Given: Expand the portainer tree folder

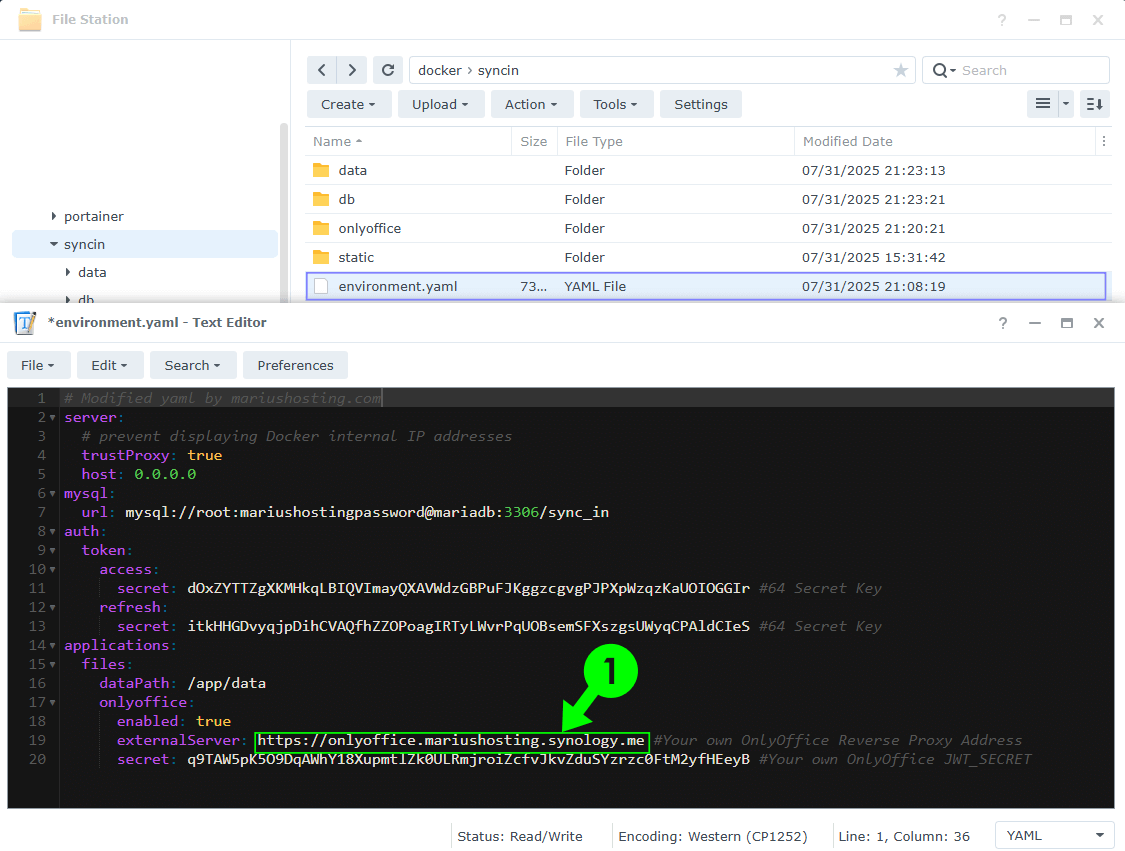Looking at the screenshot, I should [x=54, y=216].
